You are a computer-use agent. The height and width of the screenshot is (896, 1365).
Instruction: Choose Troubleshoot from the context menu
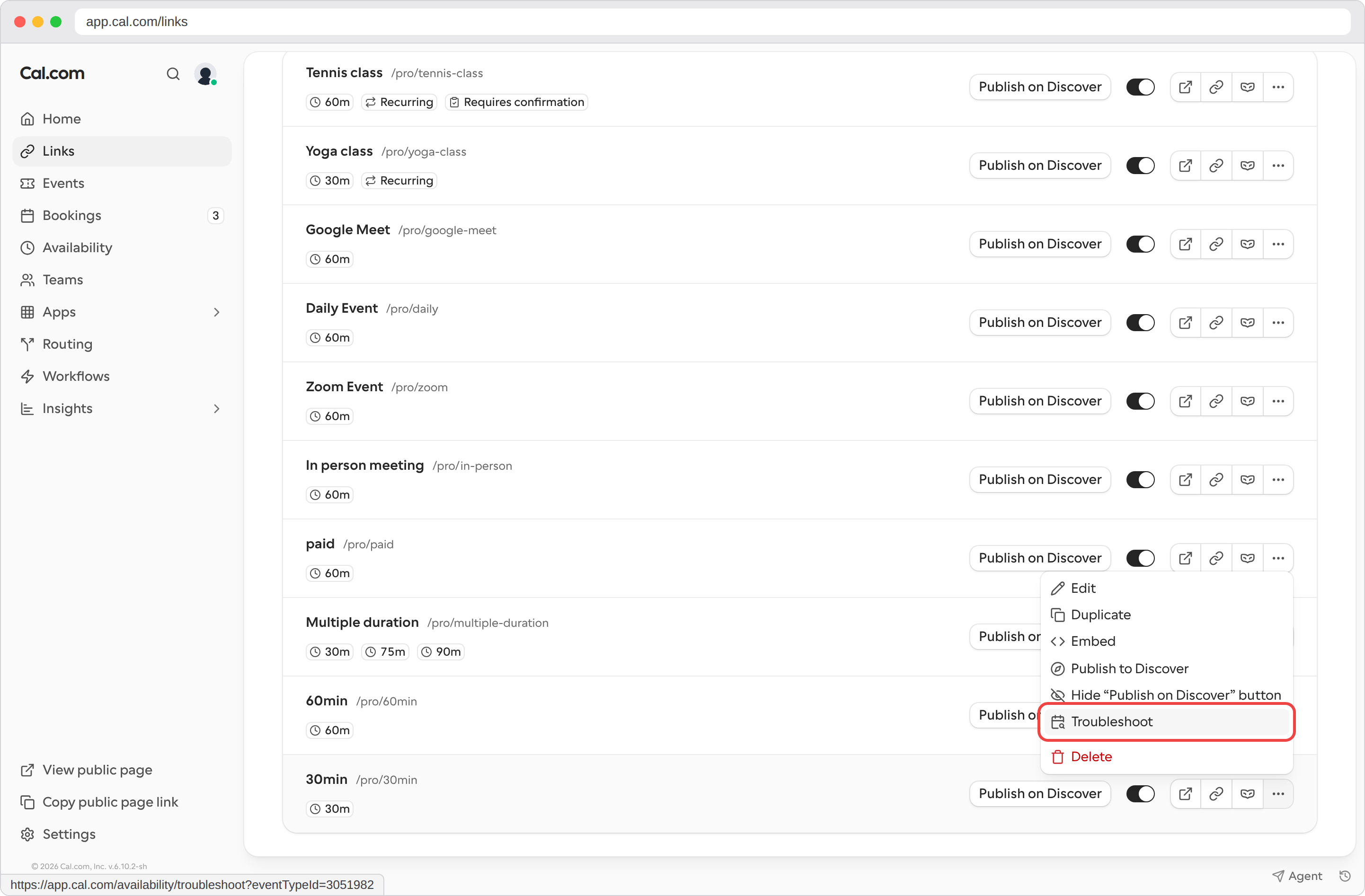point(1167,722)
